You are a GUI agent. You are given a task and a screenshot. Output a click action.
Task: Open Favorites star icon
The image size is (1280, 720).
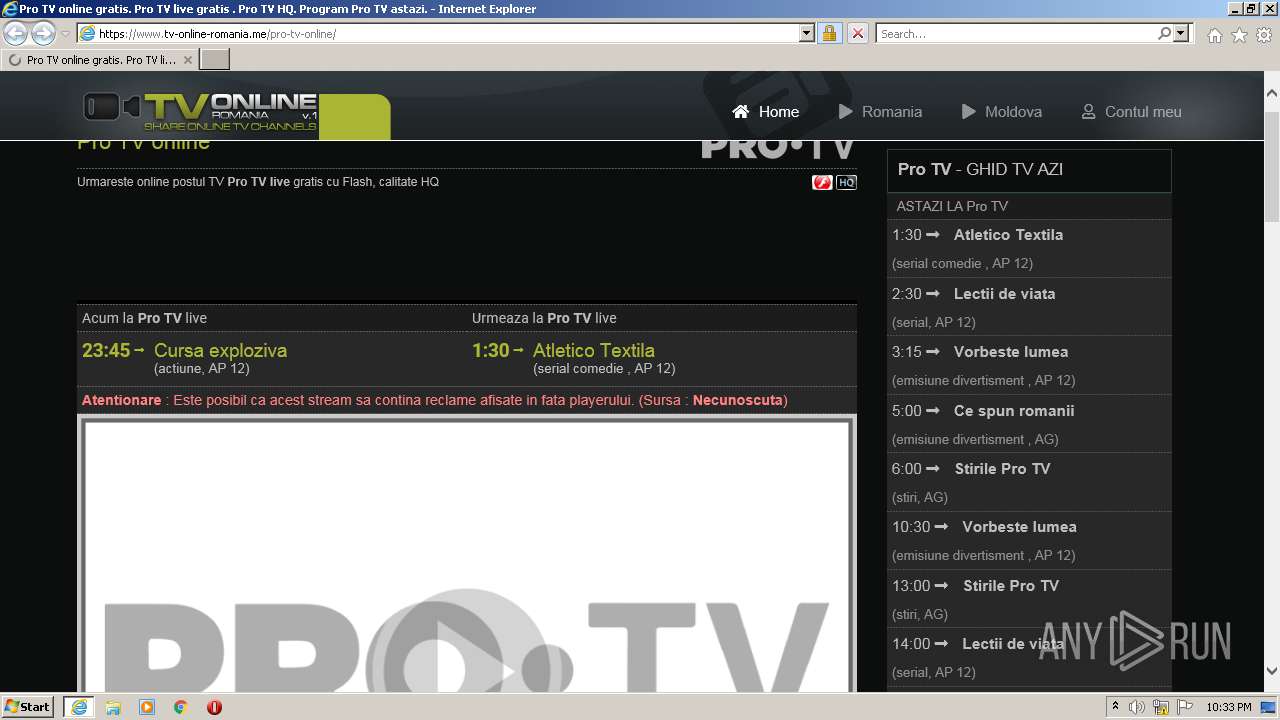[x=1239, y=35]
